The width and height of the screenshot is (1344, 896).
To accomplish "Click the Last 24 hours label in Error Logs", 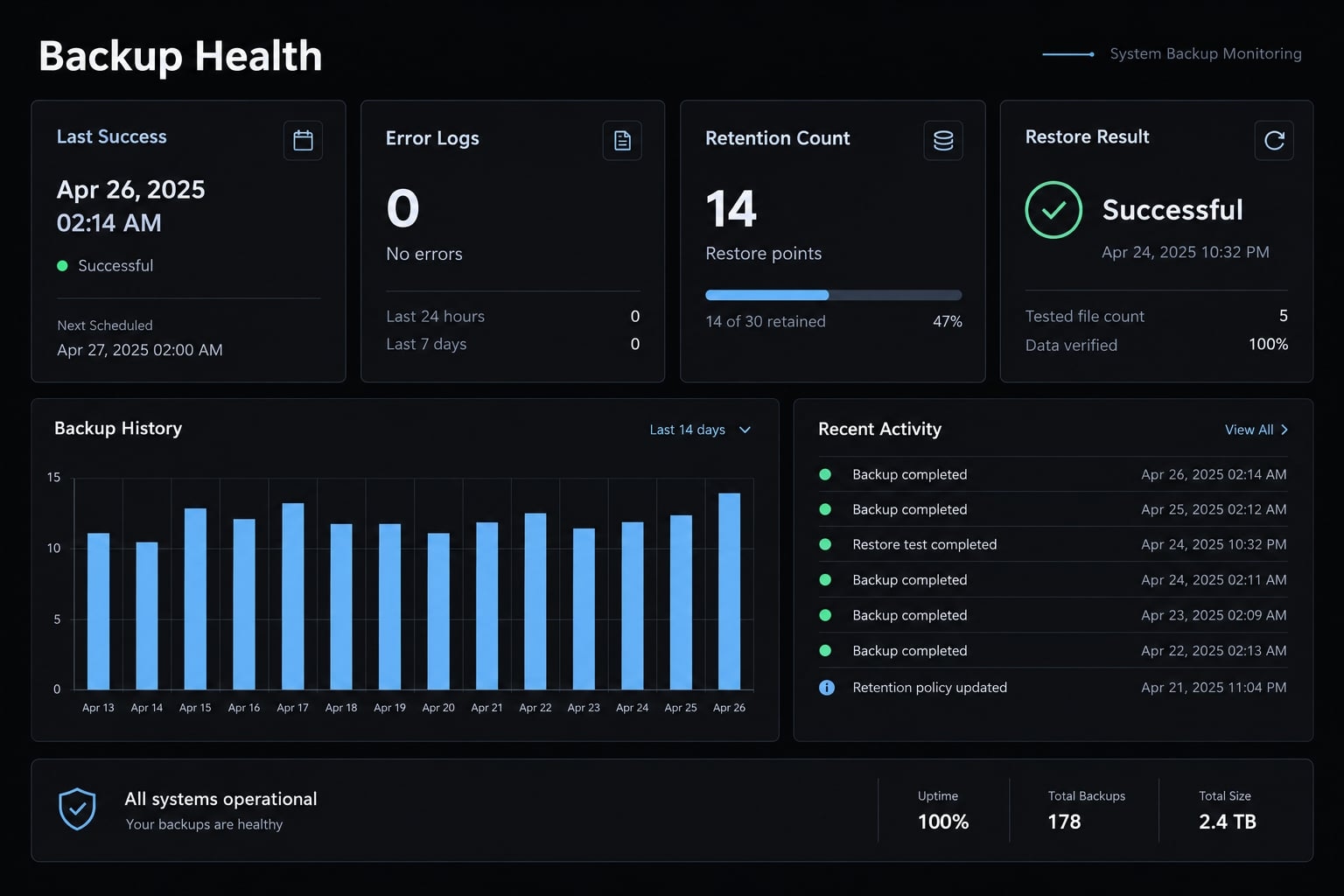I will point(435,316).
